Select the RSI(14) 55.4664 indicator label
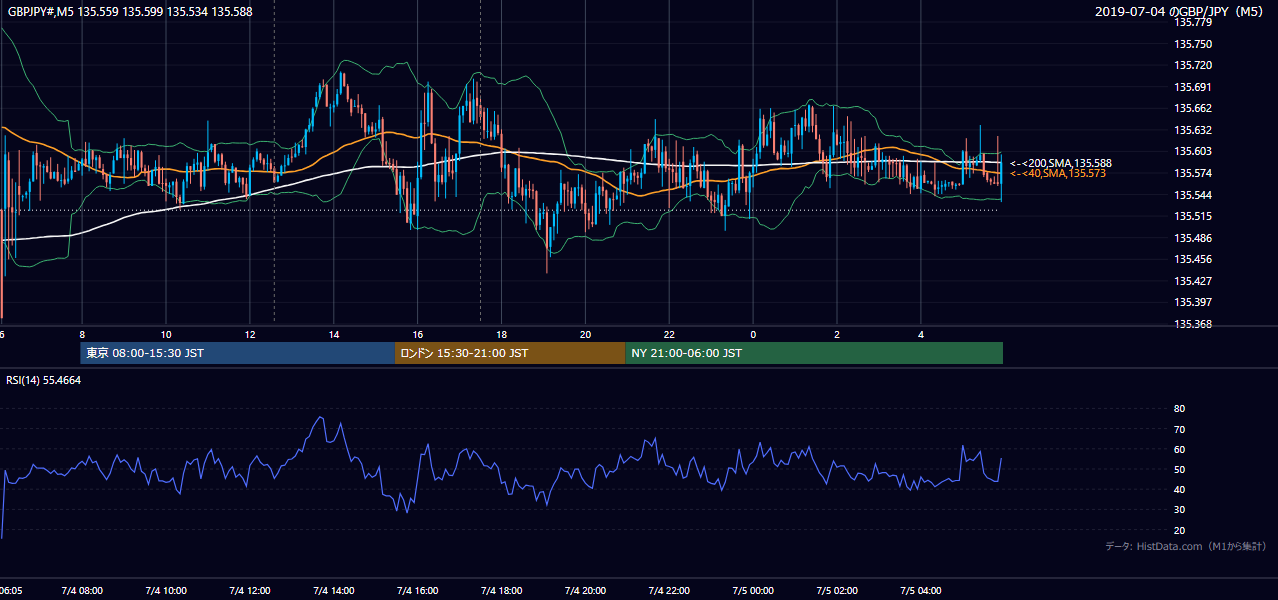Image resolution: width=1278 pixels, height=600 pixels. pos(44,380)
